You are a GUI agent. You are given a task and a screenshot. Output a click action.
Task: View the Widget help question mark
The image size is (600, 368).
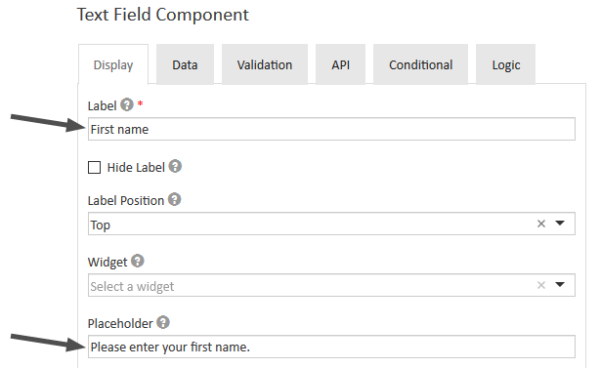tap(137, 261)
